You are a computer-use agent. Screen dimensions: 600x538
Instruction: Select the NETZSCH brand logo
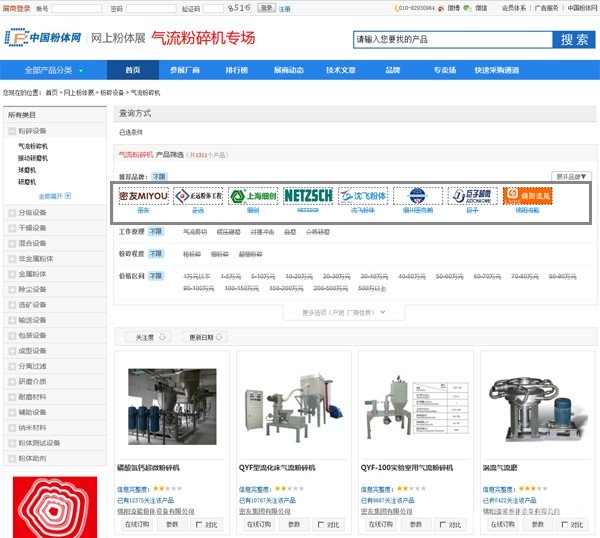[308, 195]
